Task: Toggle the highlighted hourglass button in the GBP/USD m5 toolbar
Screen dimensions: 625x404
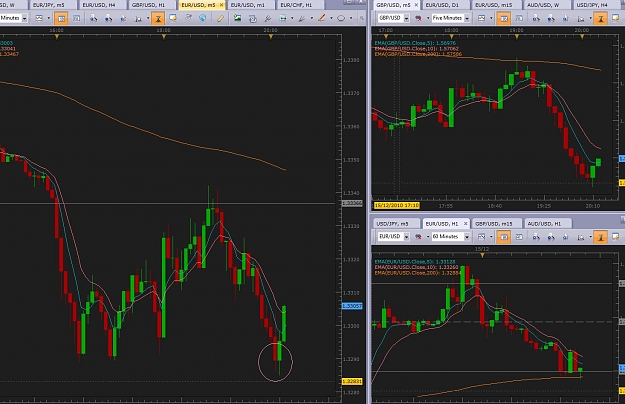Action: coord(601,18)
